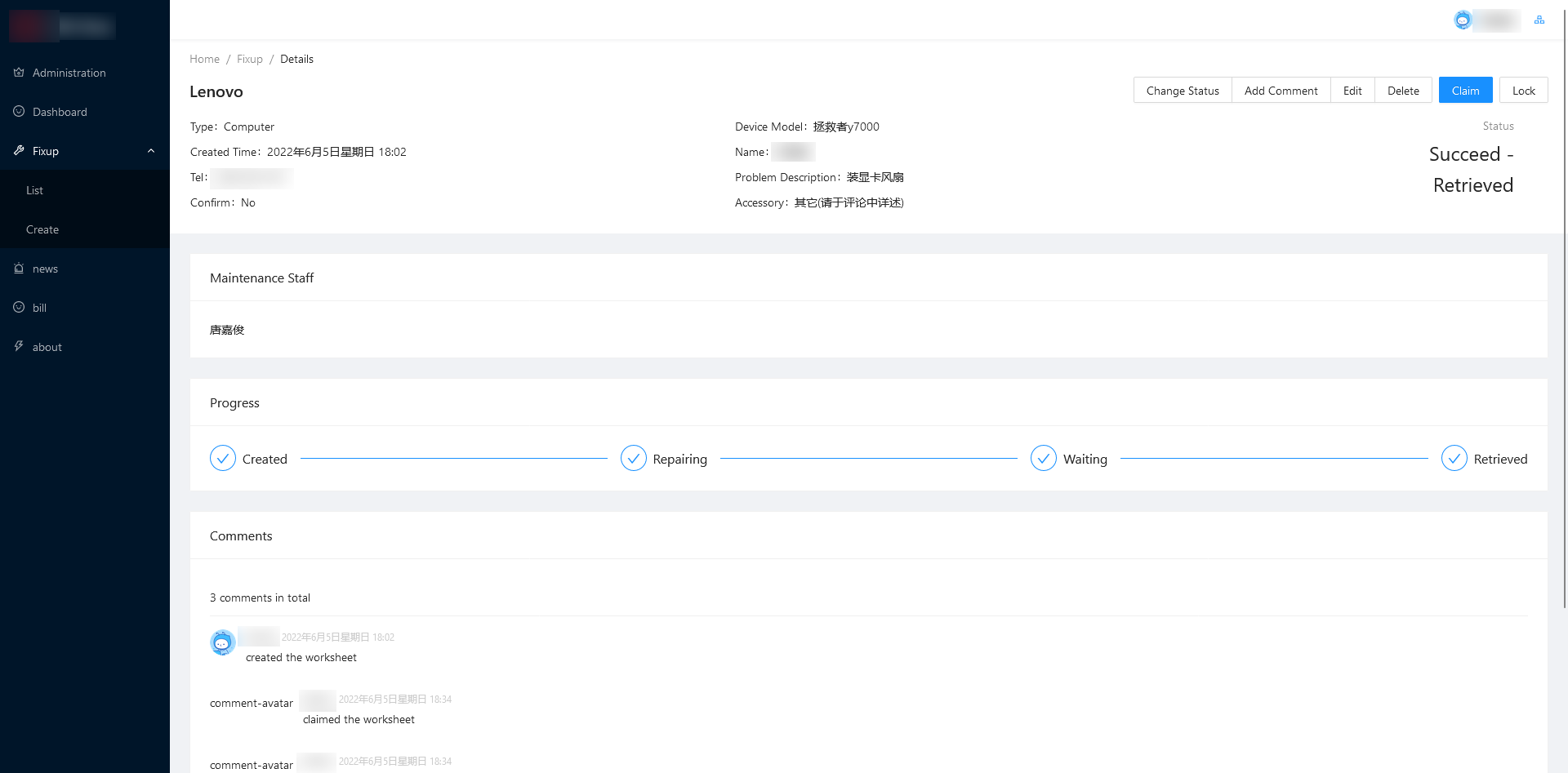Viewport: 1568px width, 773px height.
Task: Go to the Dashboard menu item
Action: click(x=85, y=112)
